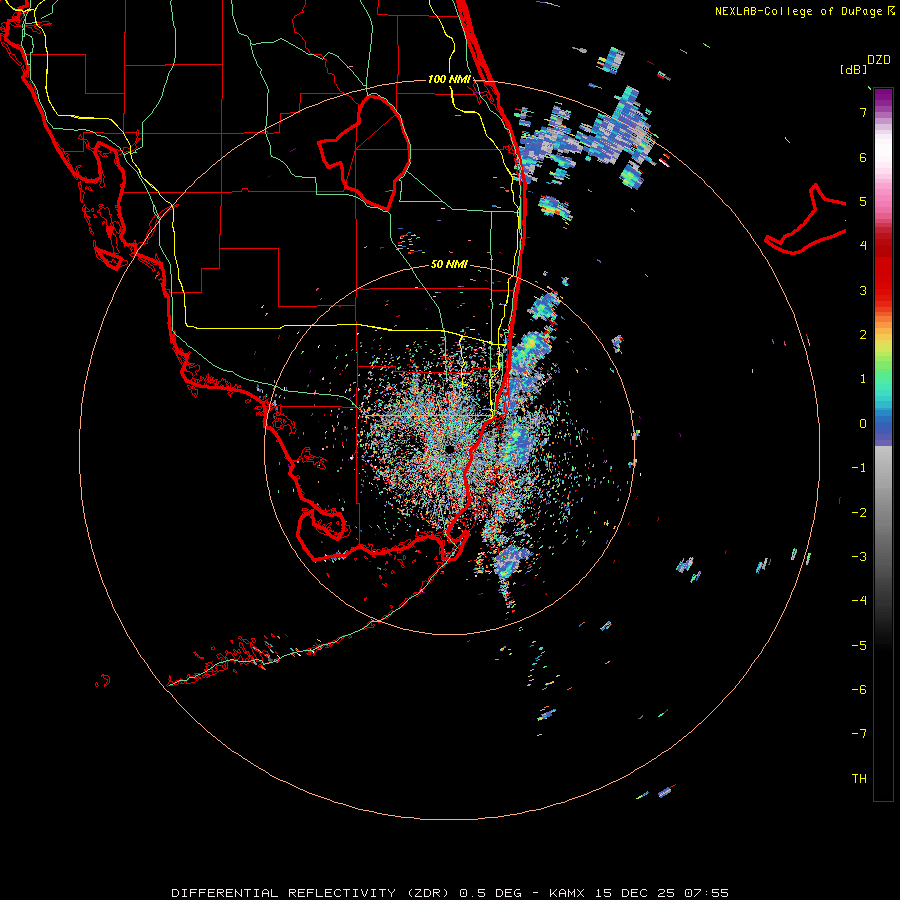Click "DIFFERENTIAL REFLECTIVITY" in the bottom caption
Screen dimensions: 900x900
point(284,893)
